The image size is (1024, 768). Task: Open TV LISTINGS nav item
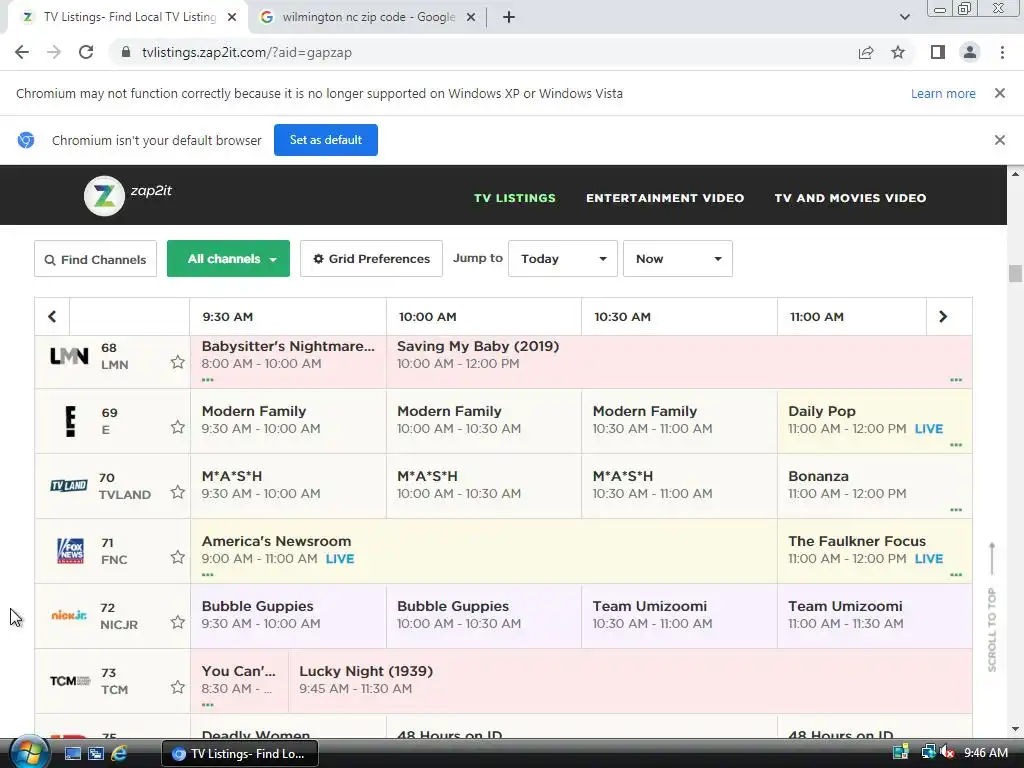(x=515, y=198)
